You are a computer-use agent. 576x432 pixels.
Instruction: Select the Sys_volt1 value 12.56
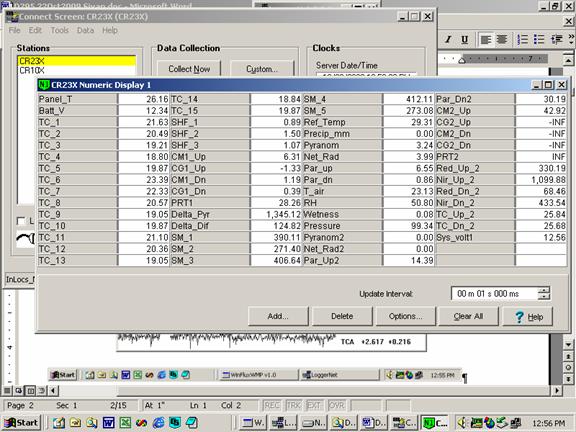[541, 237]
